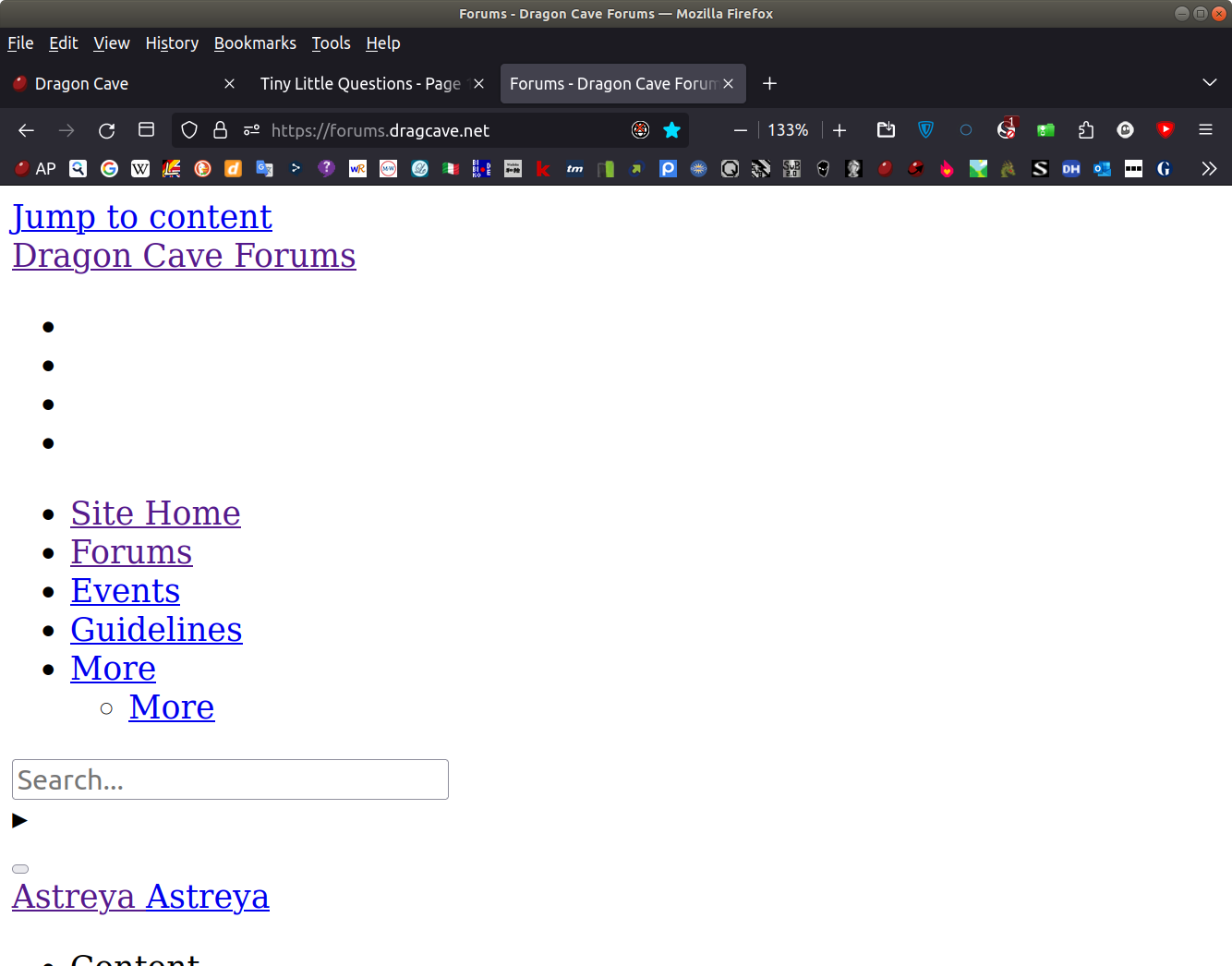
Task: Toggle the small checkbox above Astreya's profile link
Action: [x=19, y=868]
